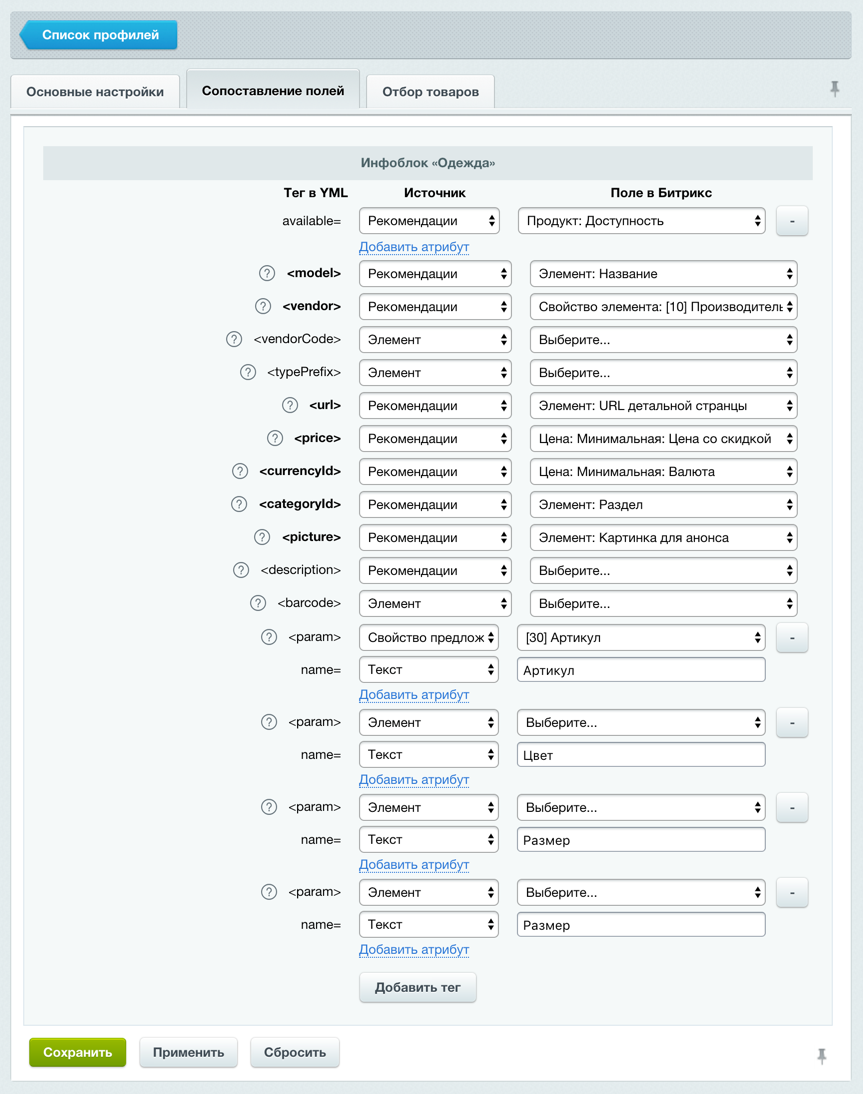The height and width of the screenshot is (1094, 863).
Task: Click the 'Цвет' name text field
Action: [x=641, y=755]
